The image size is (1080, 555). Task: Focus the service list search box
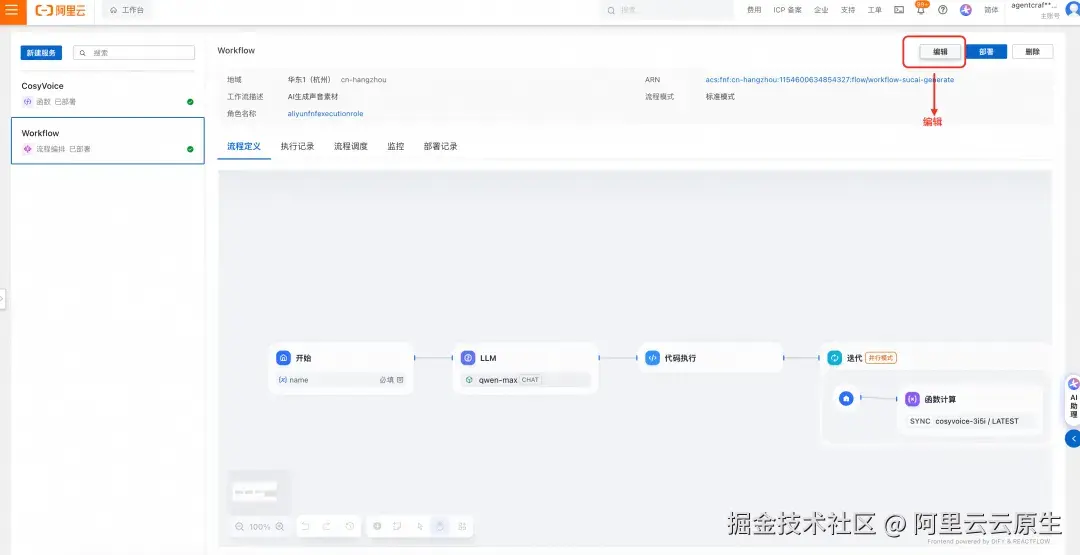click(134, 53)
